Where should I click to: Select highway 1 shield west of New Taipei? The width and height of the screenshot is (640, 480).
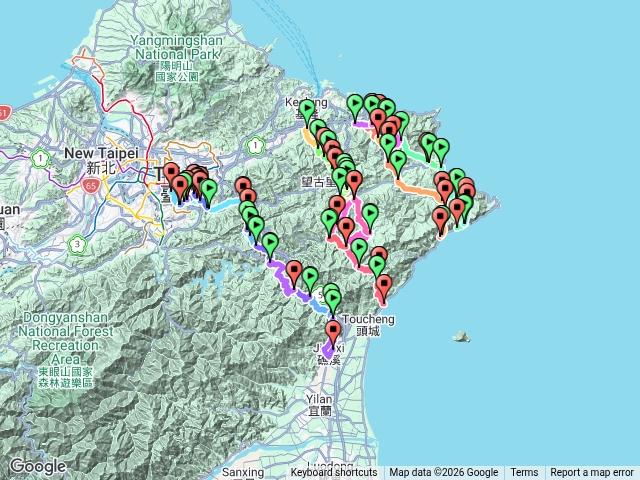click(x=40, y=158)
